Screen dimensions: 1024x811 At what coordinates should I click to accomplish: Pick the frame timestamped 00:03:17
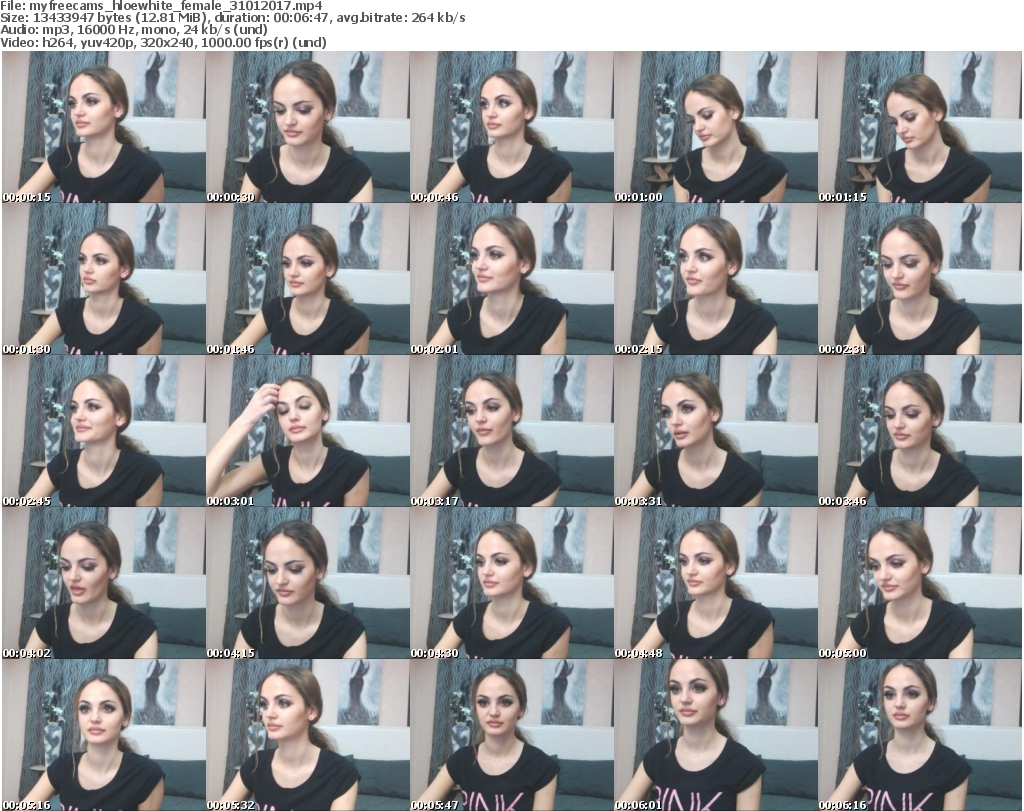tap(511, 431)
